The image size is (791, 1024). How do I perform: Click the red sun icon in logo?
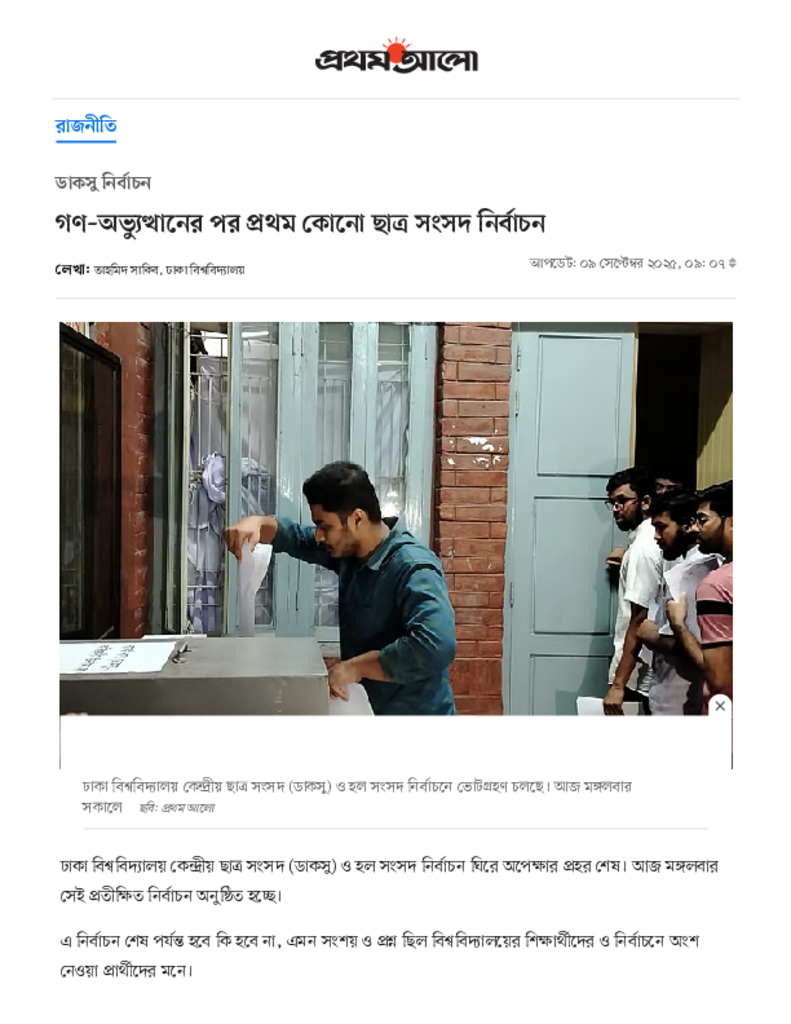pos(395,47)
